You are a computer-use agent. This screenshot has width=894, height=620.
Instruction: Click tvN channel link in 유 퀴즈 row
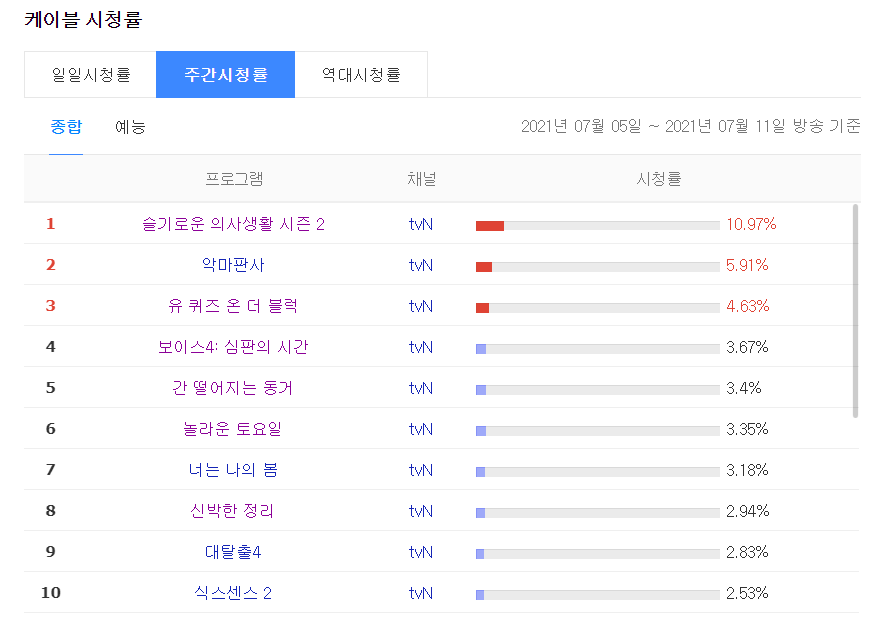tap(421, 306)
